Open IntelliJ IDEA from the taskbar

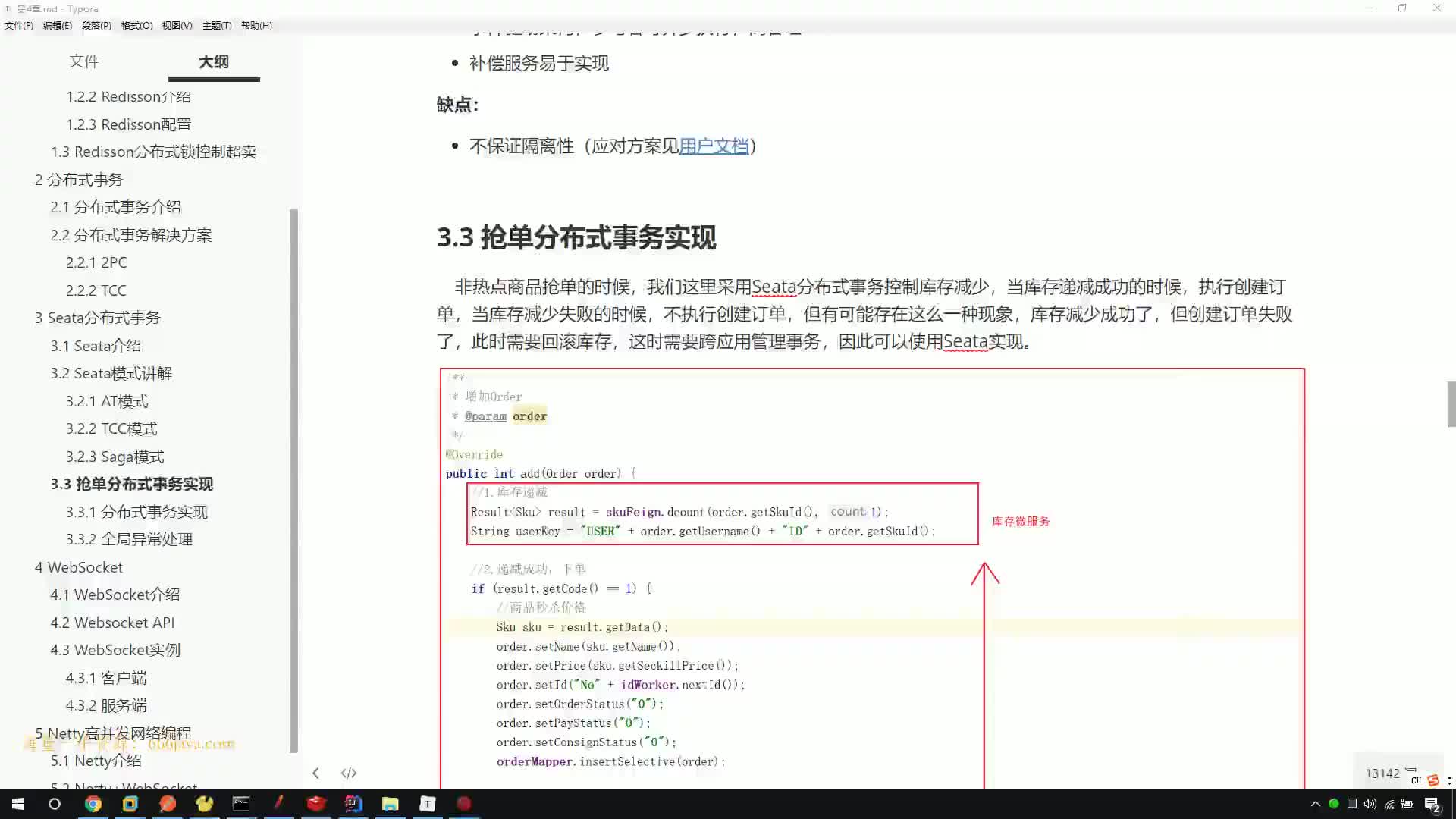pyautogui.click(x=353, y=804)
